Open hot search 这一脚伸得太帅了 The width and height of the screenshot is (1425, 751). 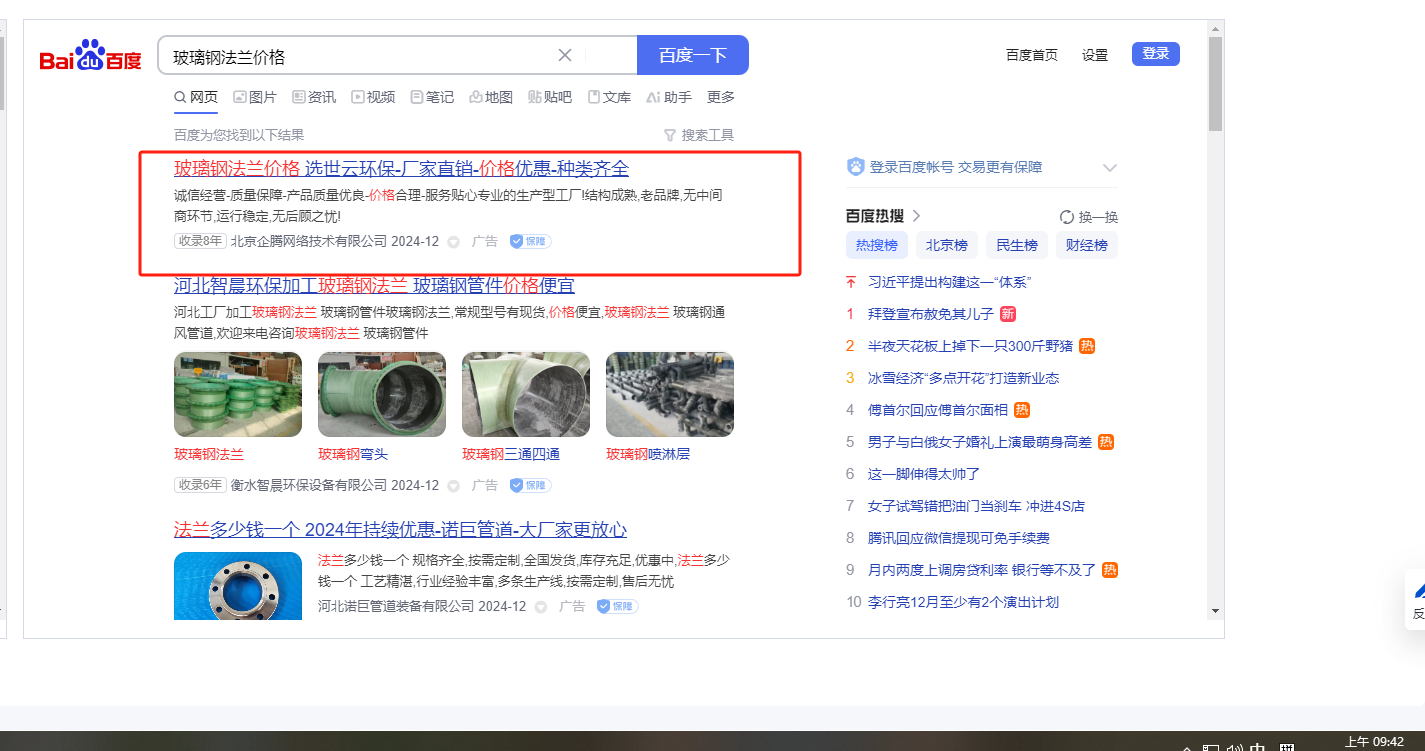[924, 474]
